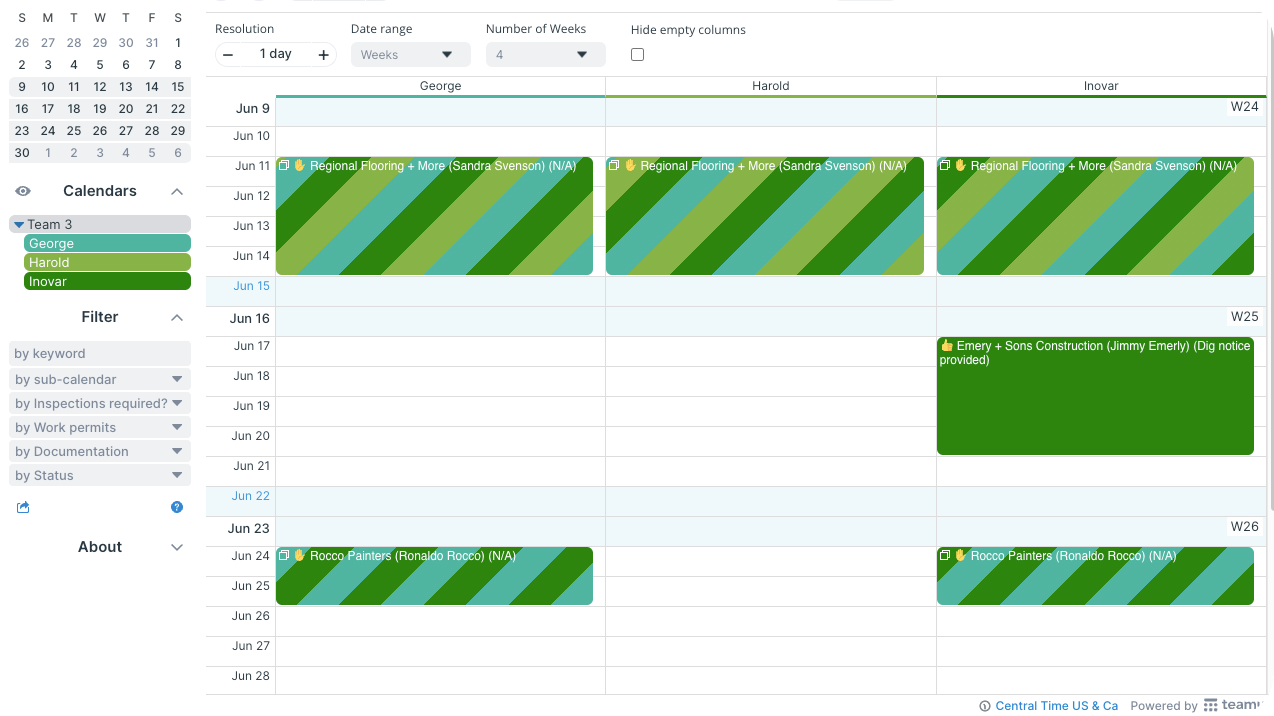
Task: Increase resolution with the plus button
Action: [323, 55]
